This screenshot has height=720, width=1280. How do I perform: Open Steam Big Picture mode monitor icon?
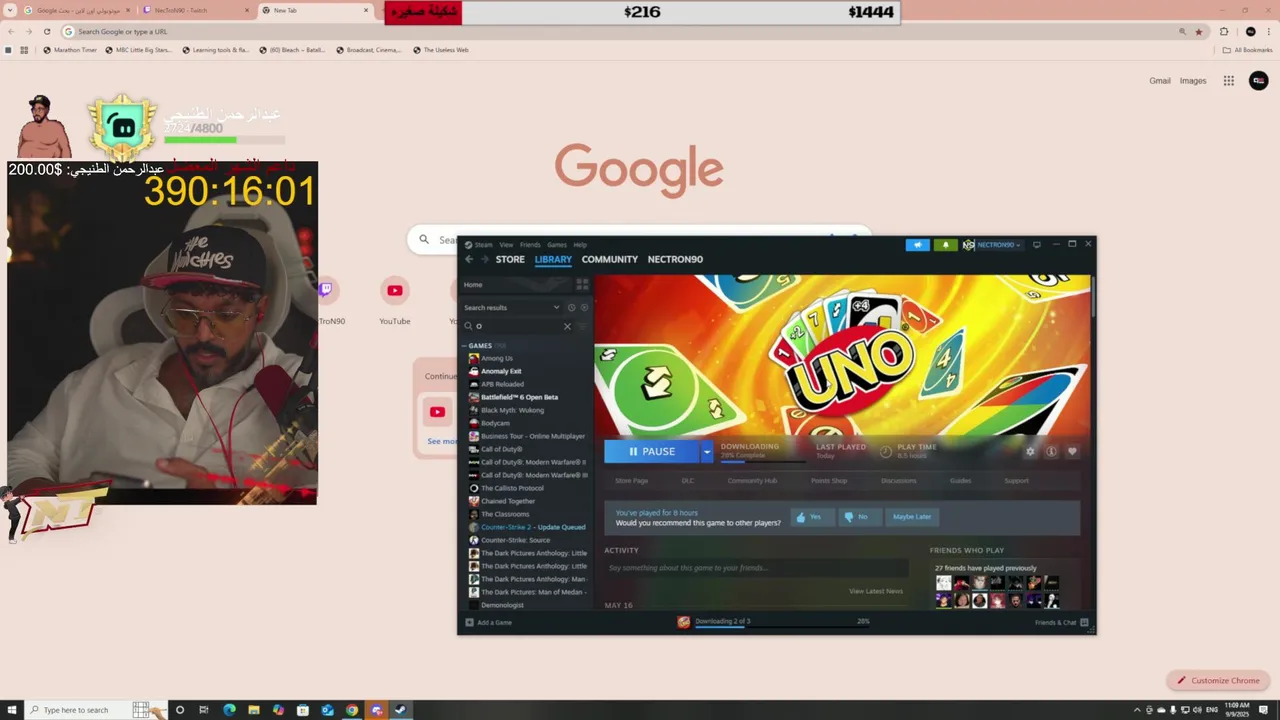1037,244
